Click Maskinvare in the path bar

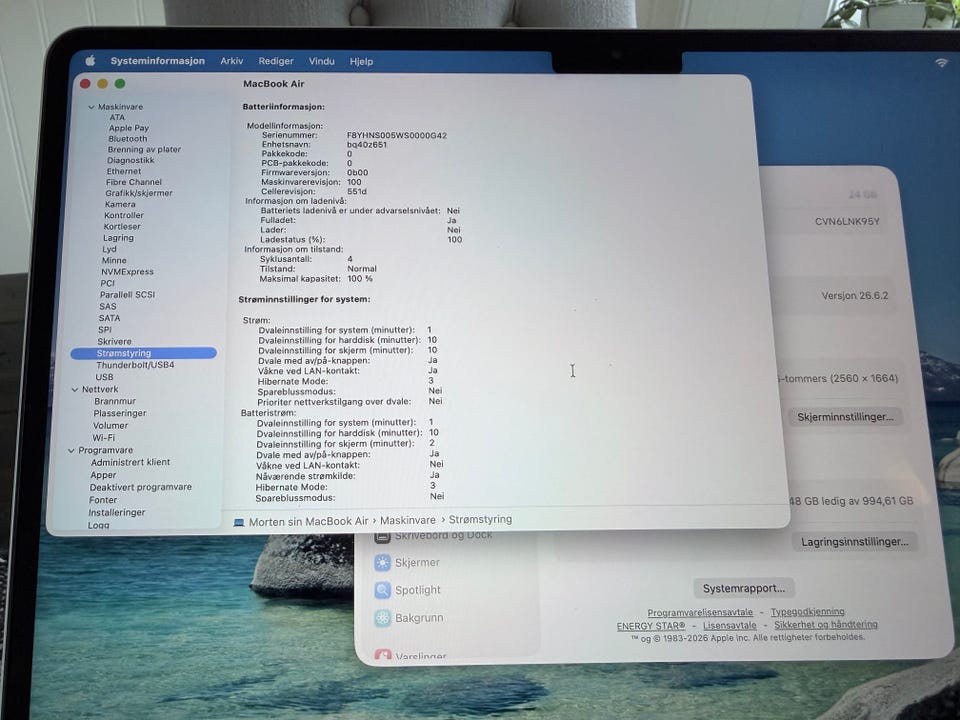[x=408, y=520]
